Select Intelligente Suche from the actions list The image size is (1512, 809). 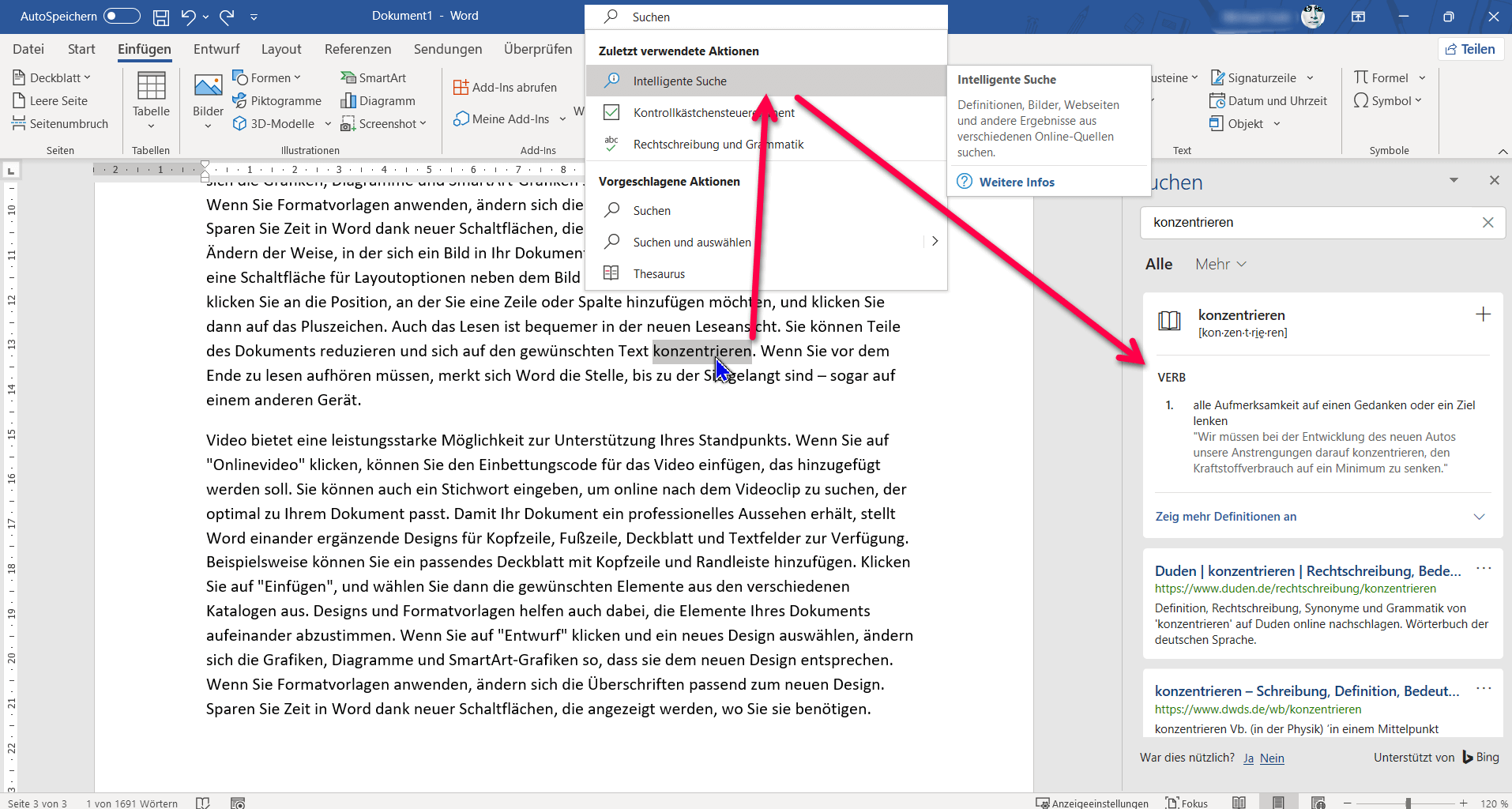tap(766, 81)
